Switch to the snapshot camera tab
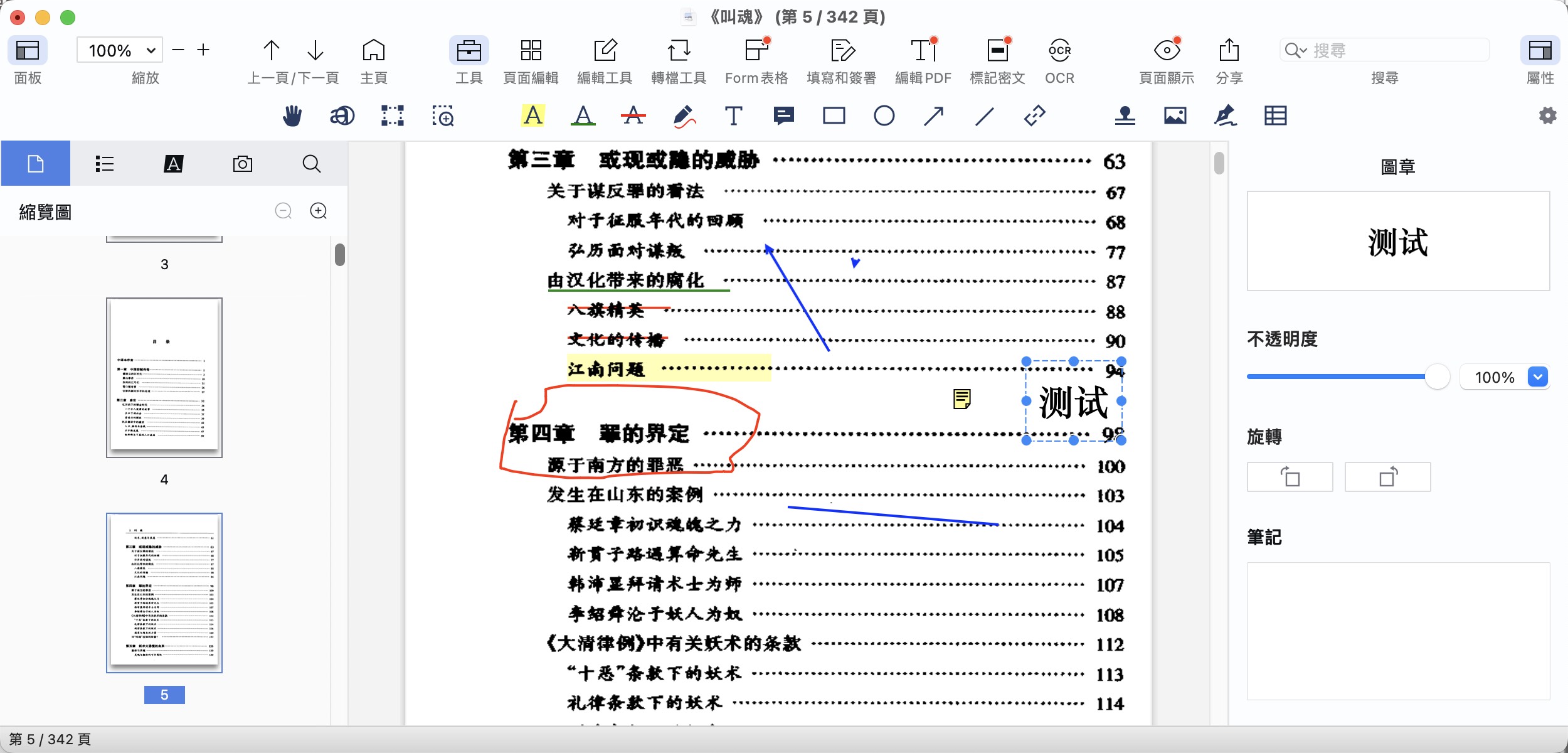Image resolution: width=1568 pixels, height=753 pixels. point(242,164)
